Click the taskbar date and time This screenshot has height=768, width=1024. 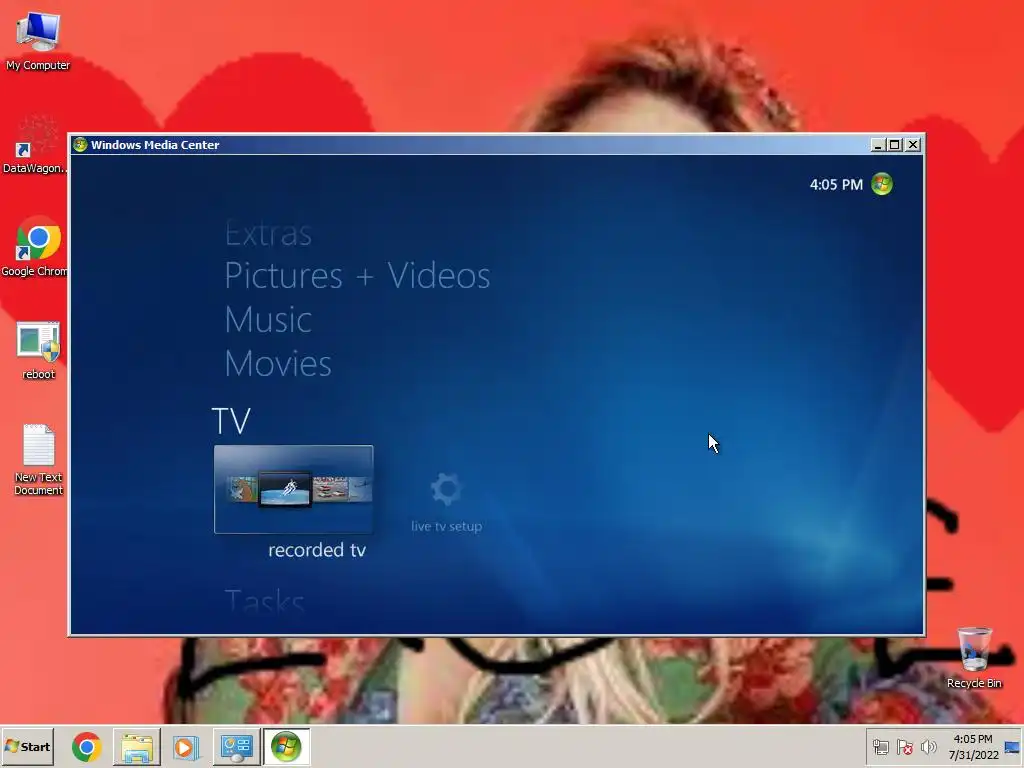click(x=973, y=747)
